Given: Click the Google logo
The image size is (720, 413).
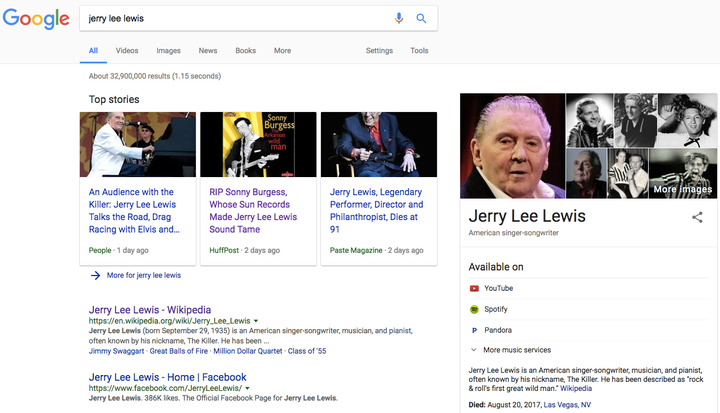Looking at the screenshot, I should click(36, 18).
